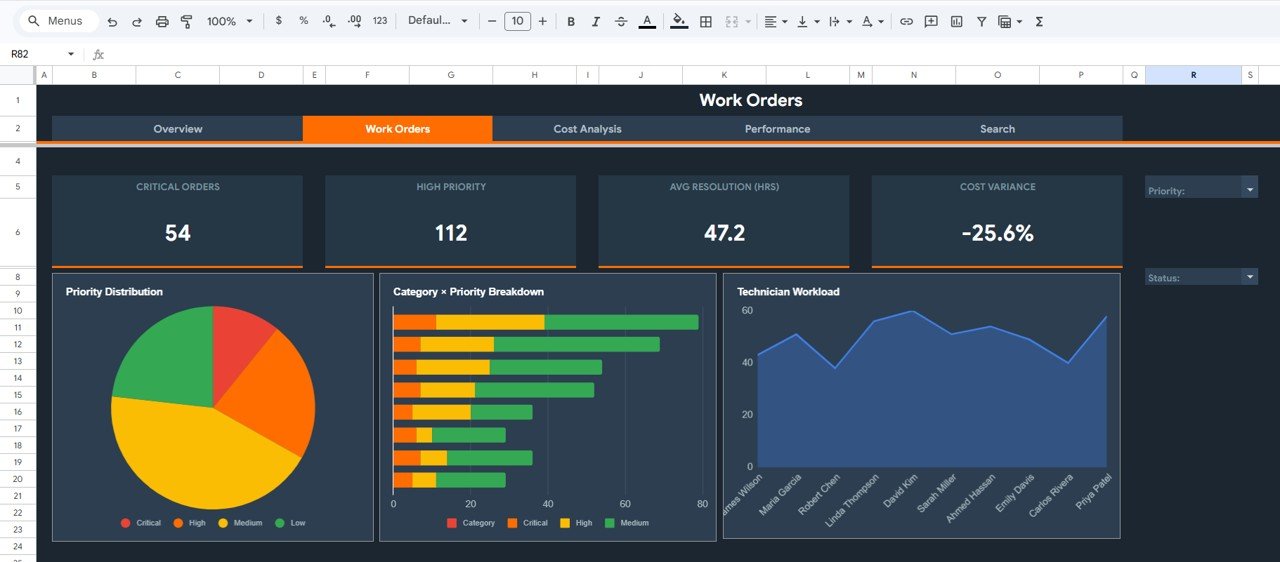The height and width of the screenshot is (562, 1280).
Task: Open the Performance tab
Action: (x=777, y=129)
